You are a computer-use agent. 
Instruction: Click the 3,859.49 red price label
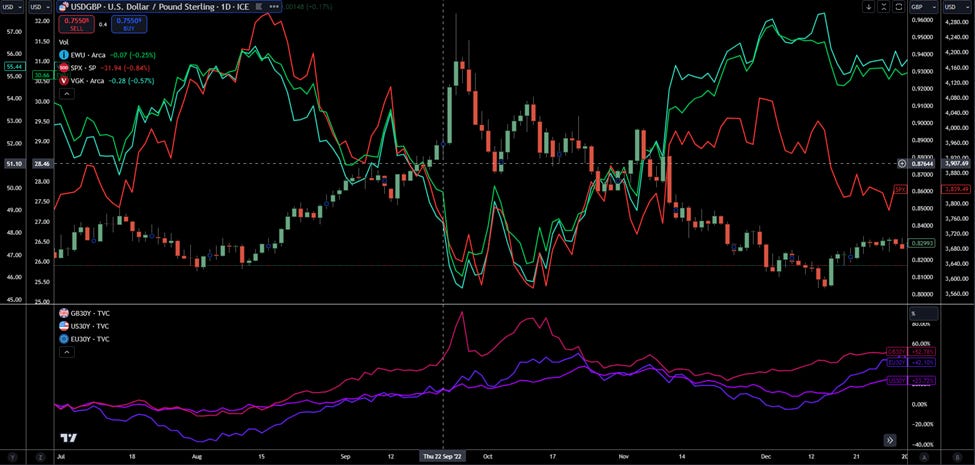(x=957, y=189)
